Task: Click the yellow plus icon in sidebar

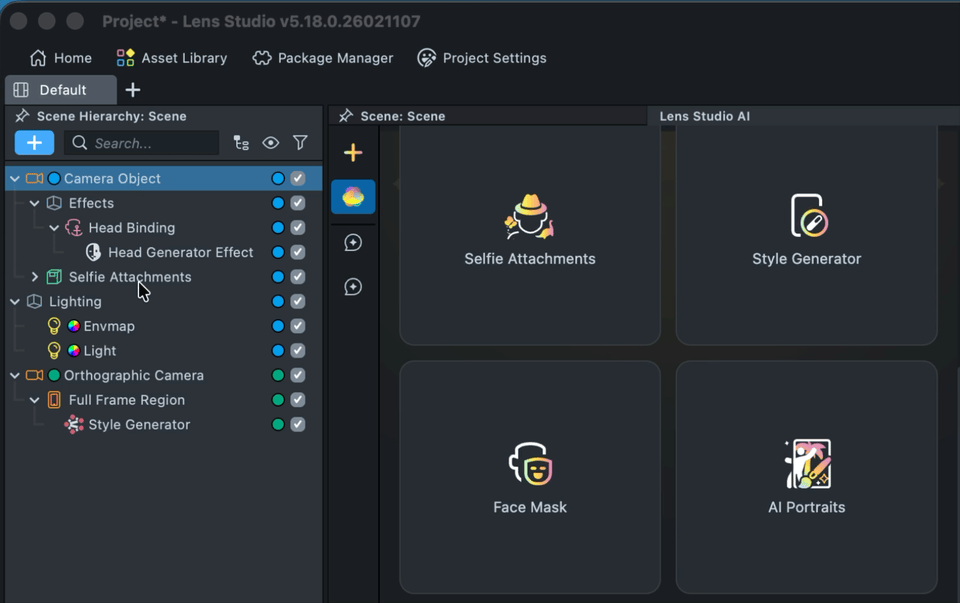Action: coord(353,153)
